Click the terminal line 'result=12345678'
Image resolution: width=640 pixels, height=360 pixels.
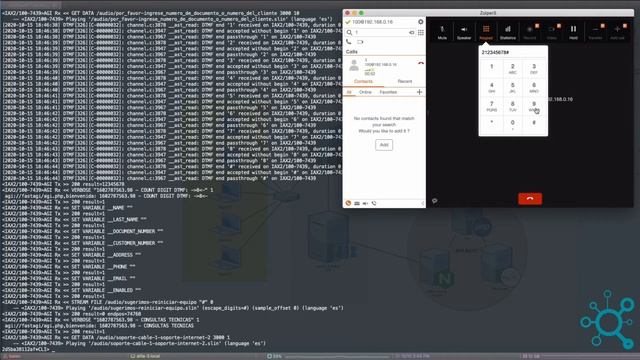click(x=63, y=184)
